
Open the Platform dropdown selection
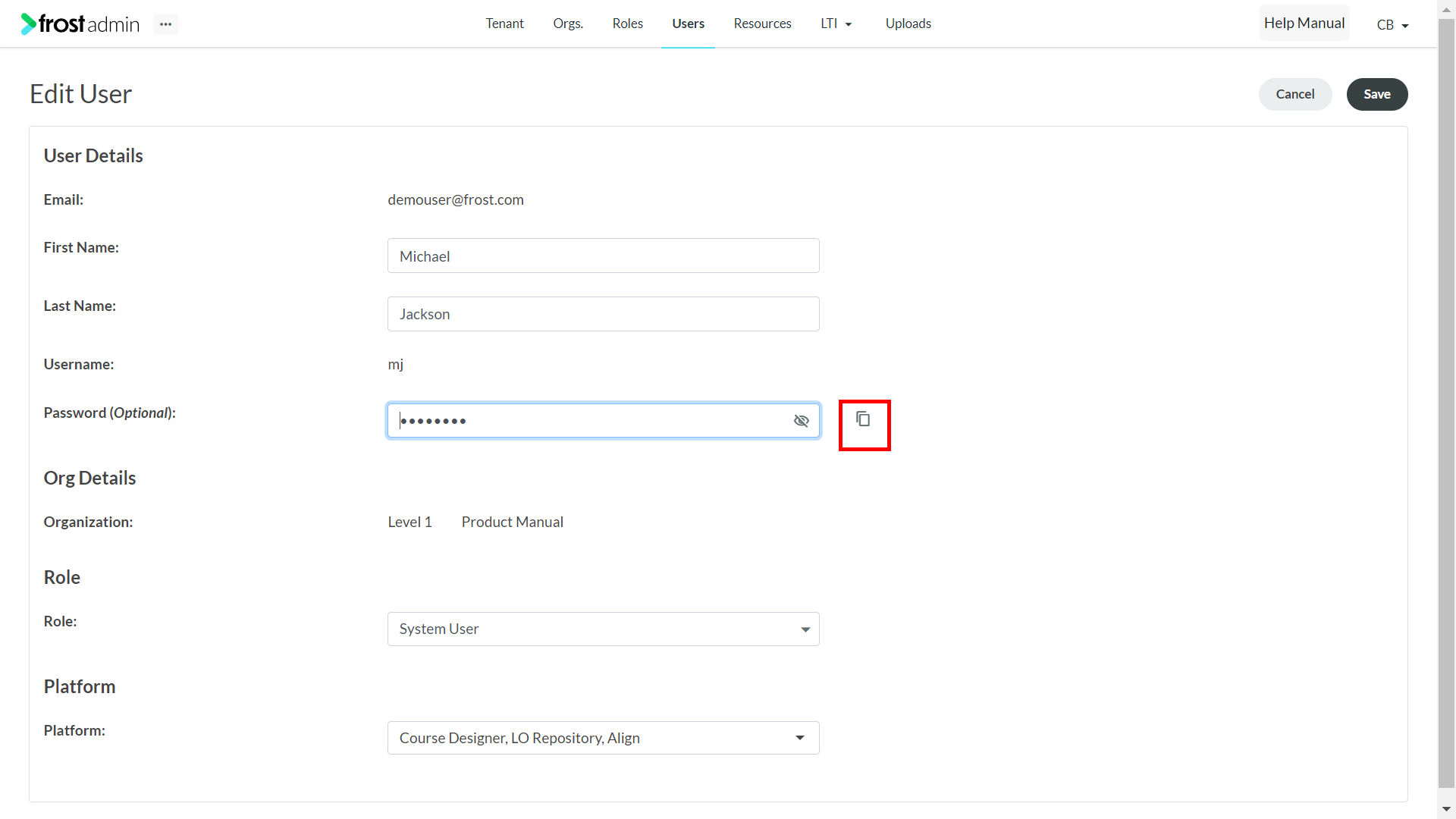604,738
